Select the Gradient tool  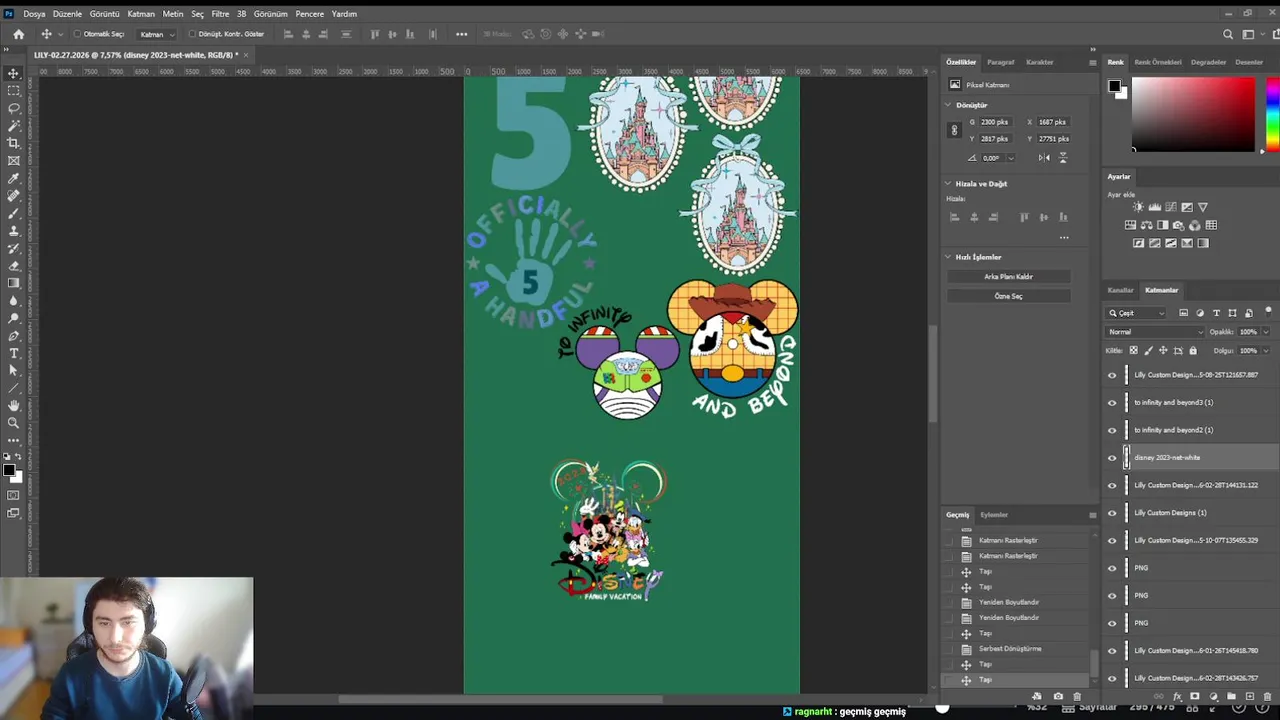14,283
